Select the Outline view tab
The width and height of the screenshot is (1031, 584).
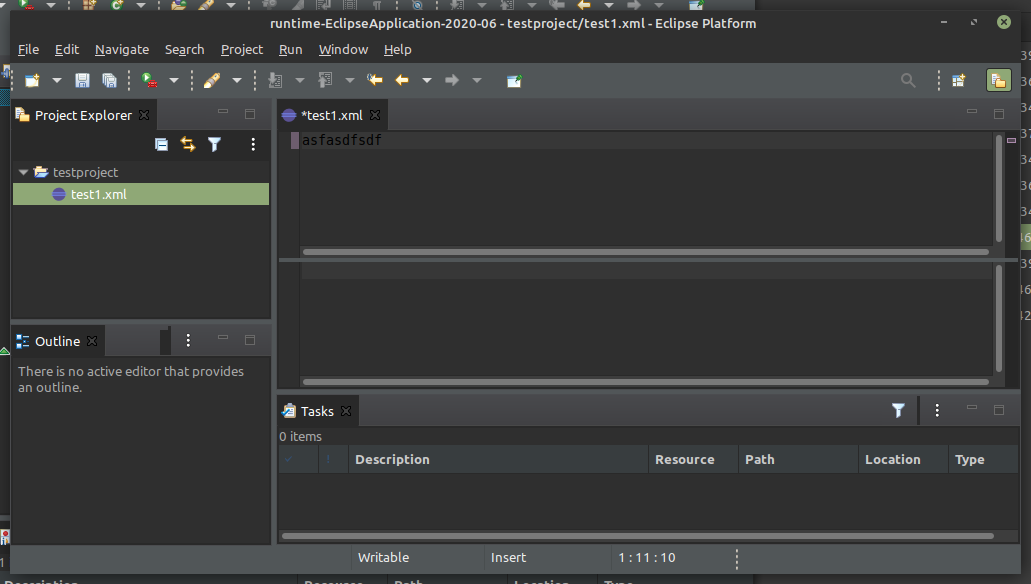coord(57,341)
